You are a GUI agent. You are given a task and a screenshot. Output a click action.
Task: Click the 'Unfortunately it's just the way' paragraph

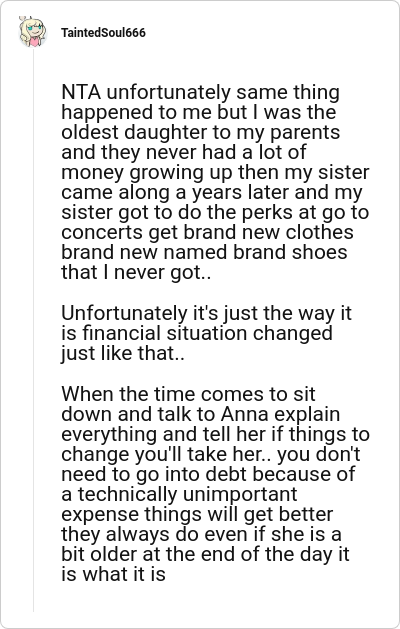(x=206, y=333)
